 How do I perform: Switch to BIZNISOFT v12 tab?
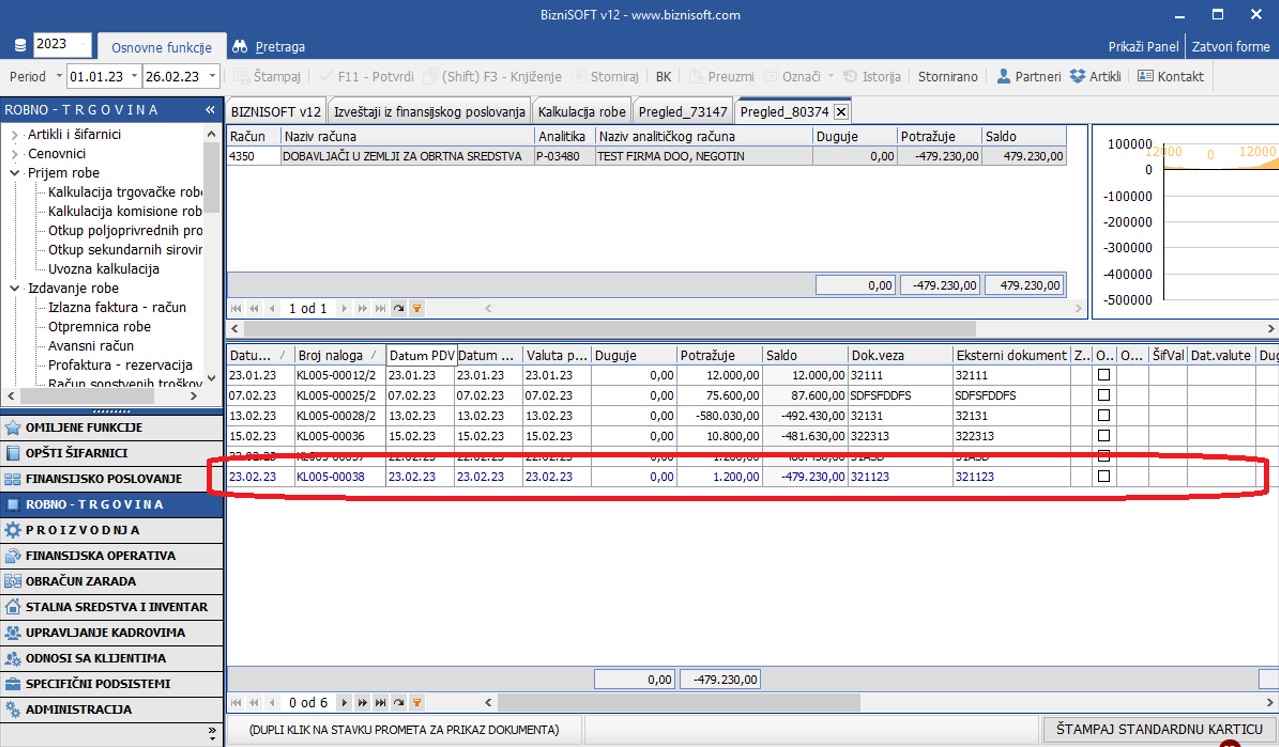276,111
